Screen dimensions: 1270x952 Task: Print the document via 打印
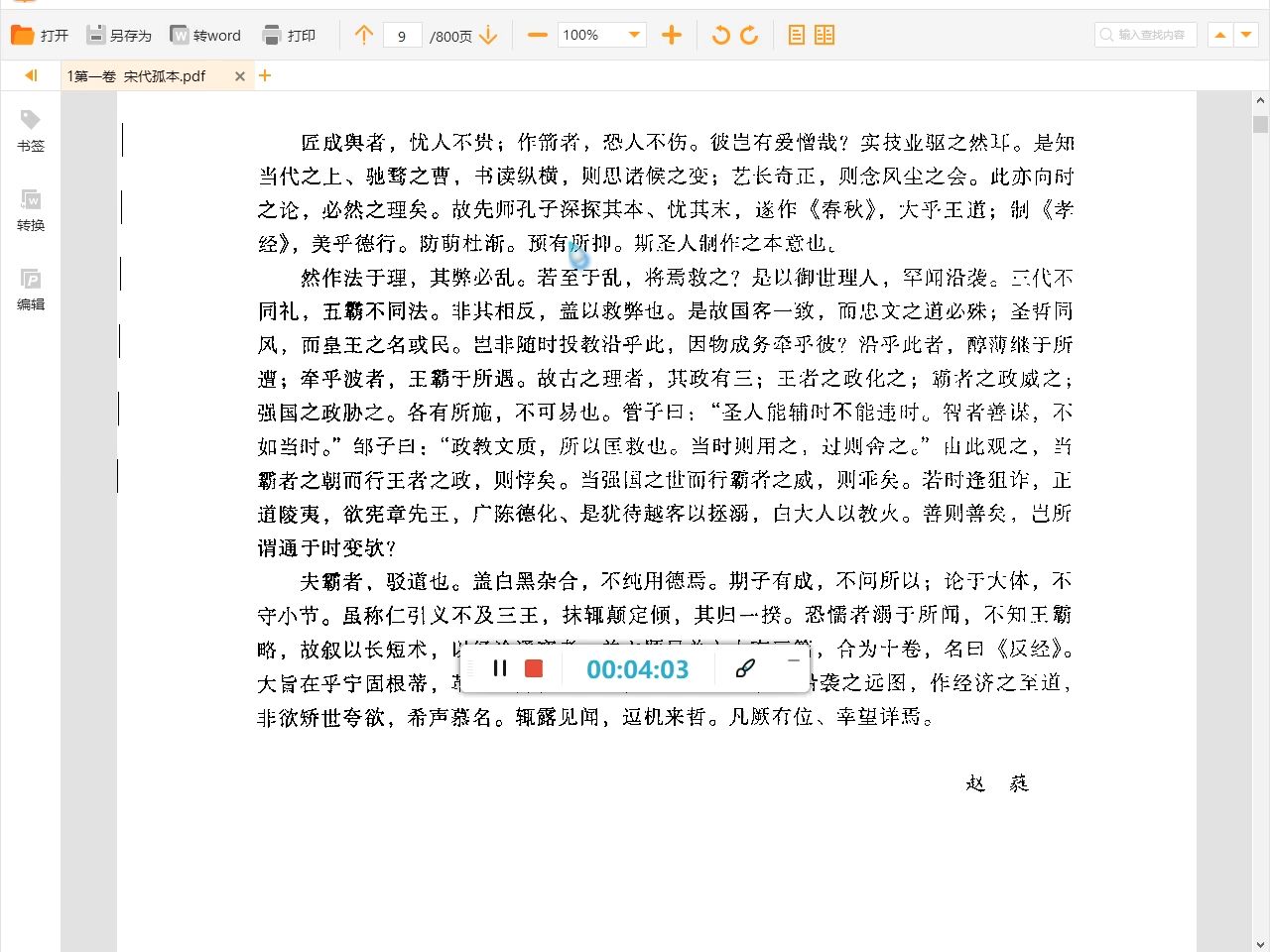click(289, 35)
